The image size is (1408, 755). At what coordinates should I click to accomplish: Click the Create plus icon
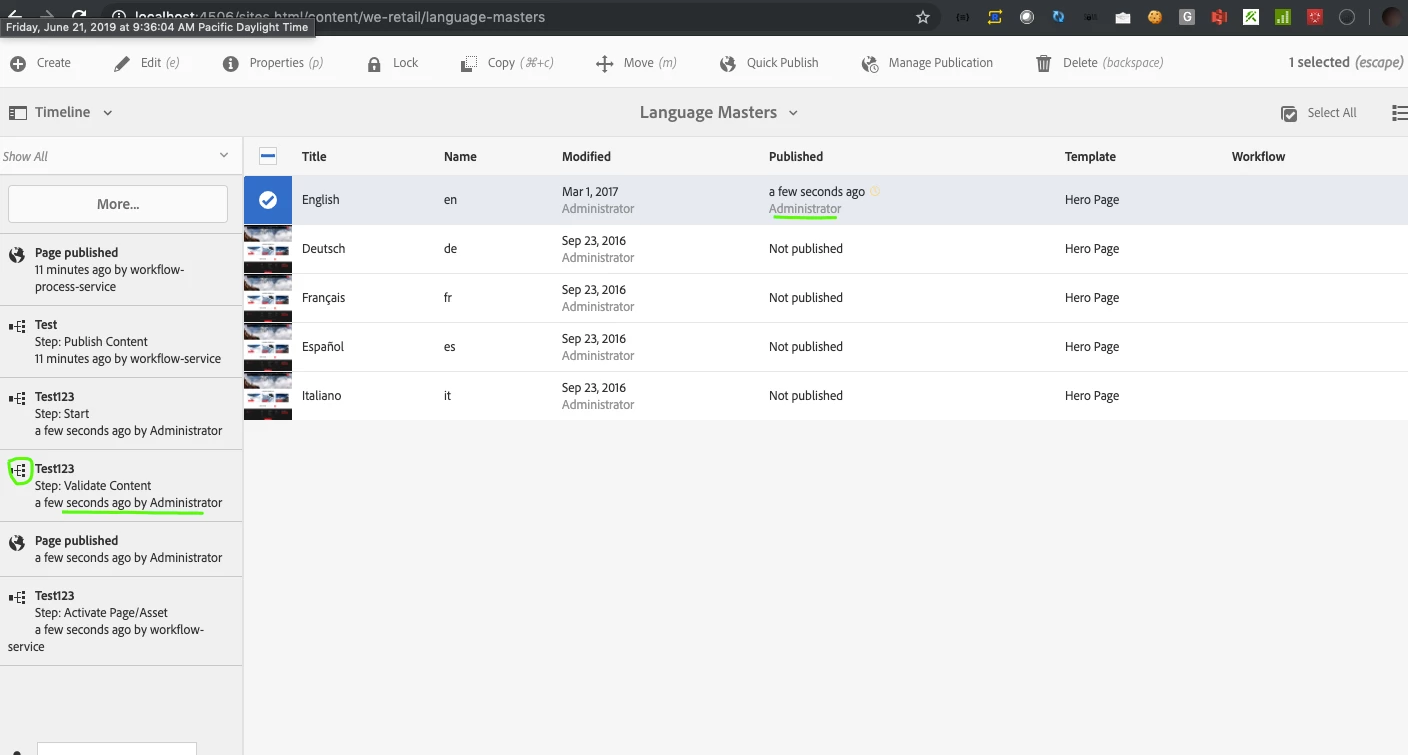(x=18, y=63)
